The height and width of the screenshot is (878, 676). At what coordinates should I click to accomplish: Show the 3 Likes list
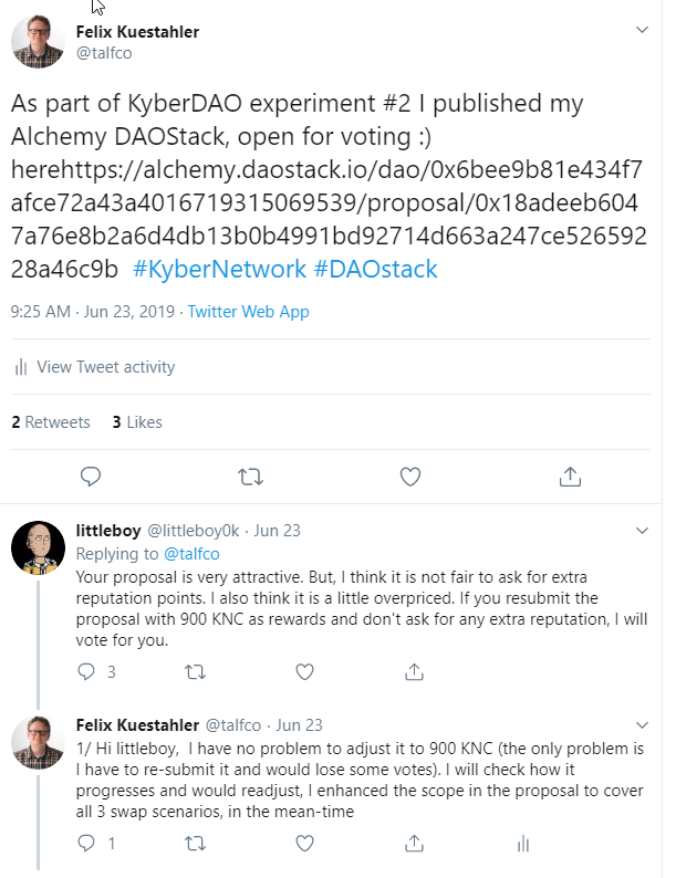tap(137, 422)
